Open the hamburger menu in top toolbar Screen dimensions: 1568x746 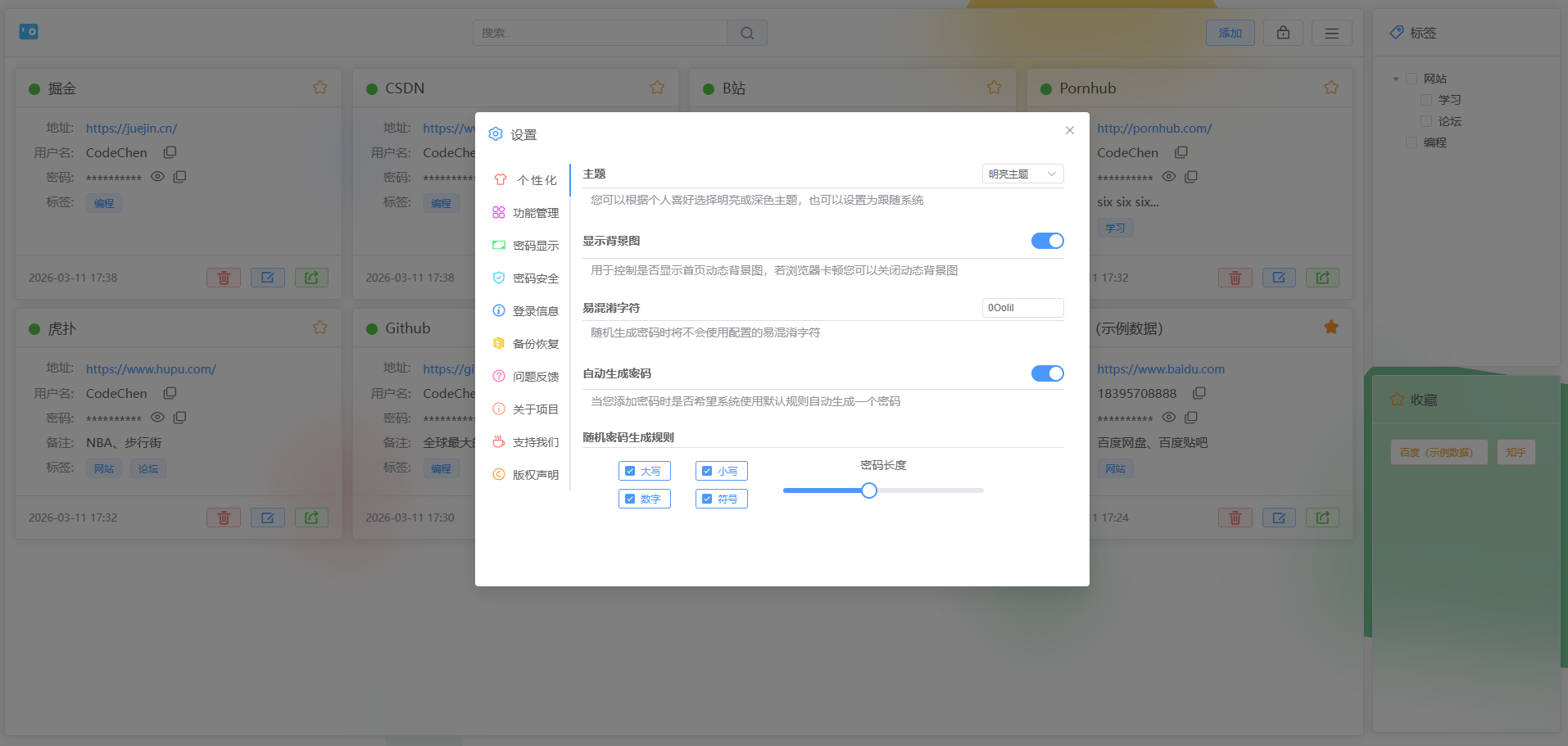coord(1331,33)
